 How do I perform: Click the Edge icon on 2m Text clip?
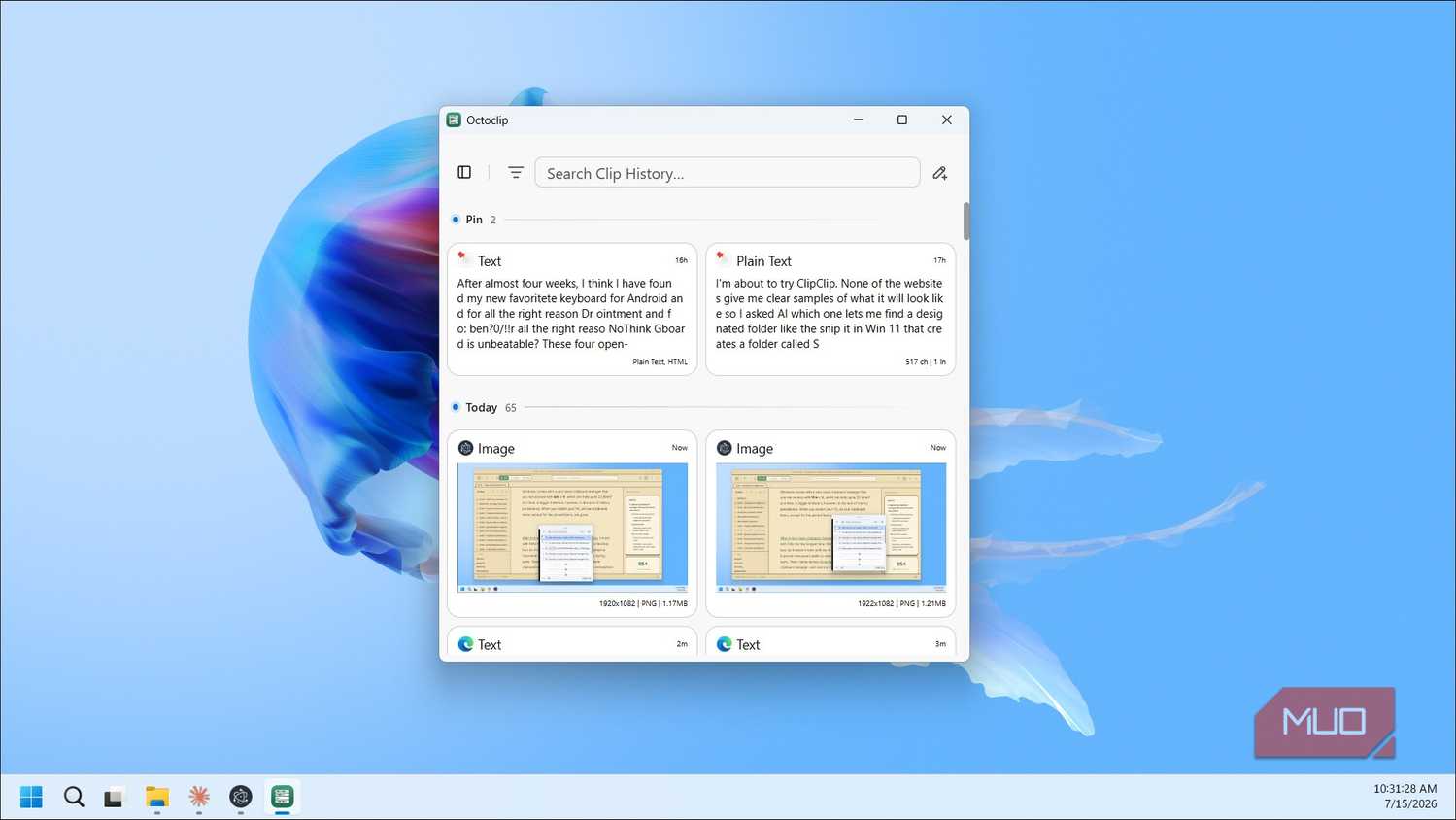(466, 644)
